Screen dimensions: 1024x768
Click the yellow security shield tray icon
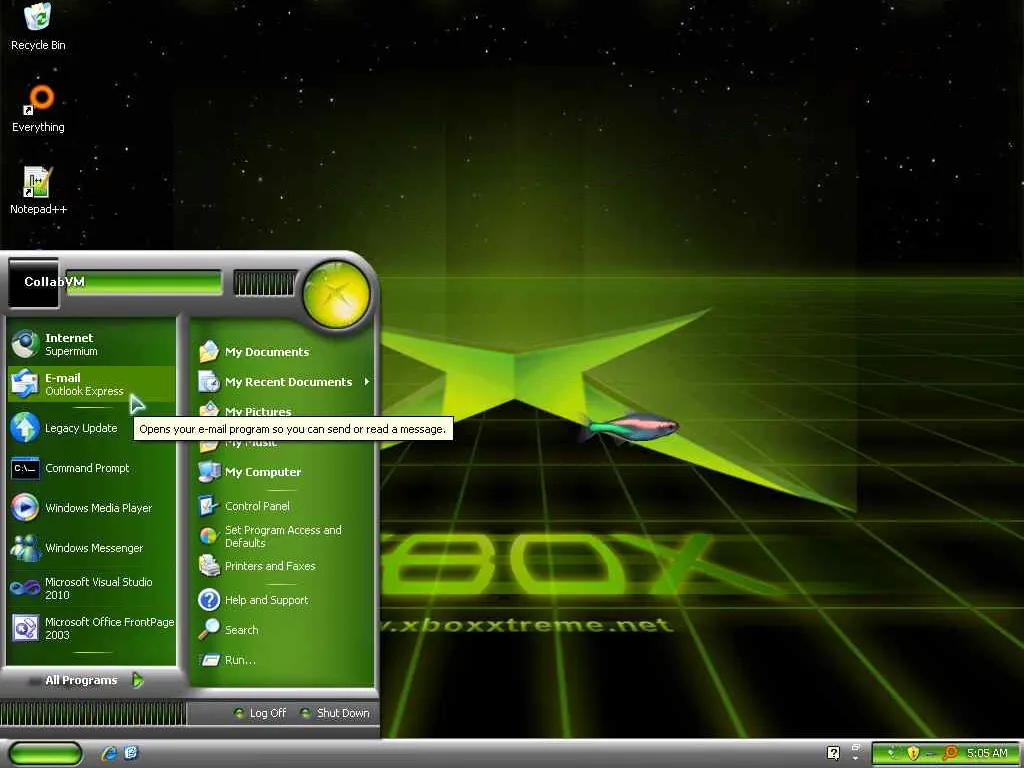913,753
